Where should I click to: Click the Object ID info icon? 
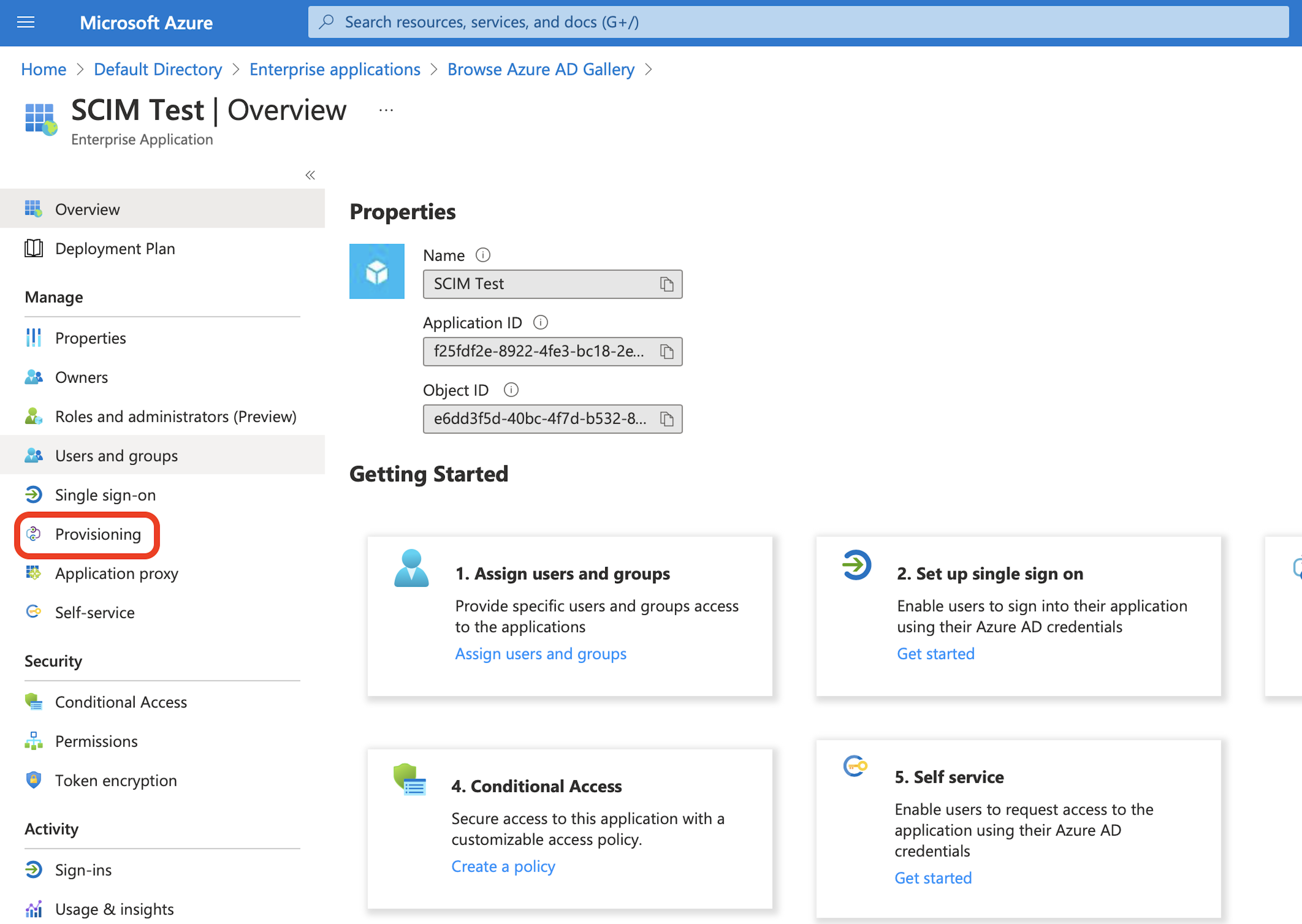(510, 390)
